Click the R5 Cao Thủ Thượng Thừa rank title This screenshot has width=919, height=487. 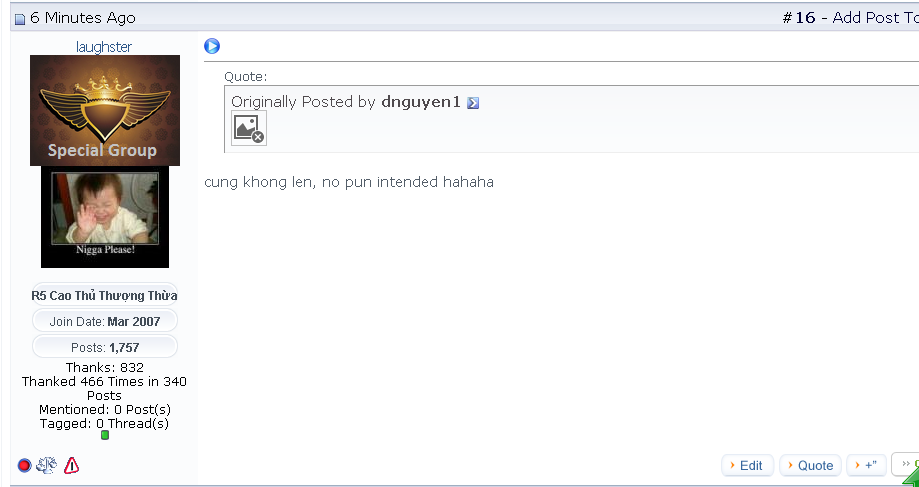pos(105,295)
